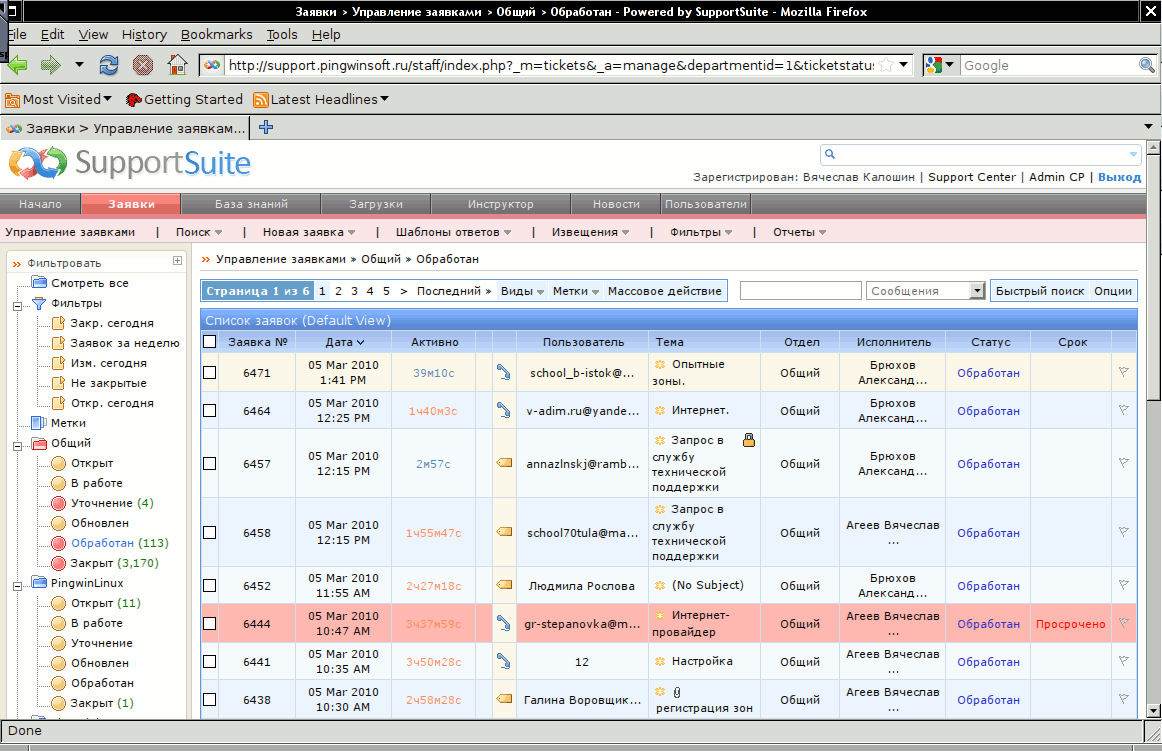
Task: Collapse the Общий department tree node
Action: 17,443
